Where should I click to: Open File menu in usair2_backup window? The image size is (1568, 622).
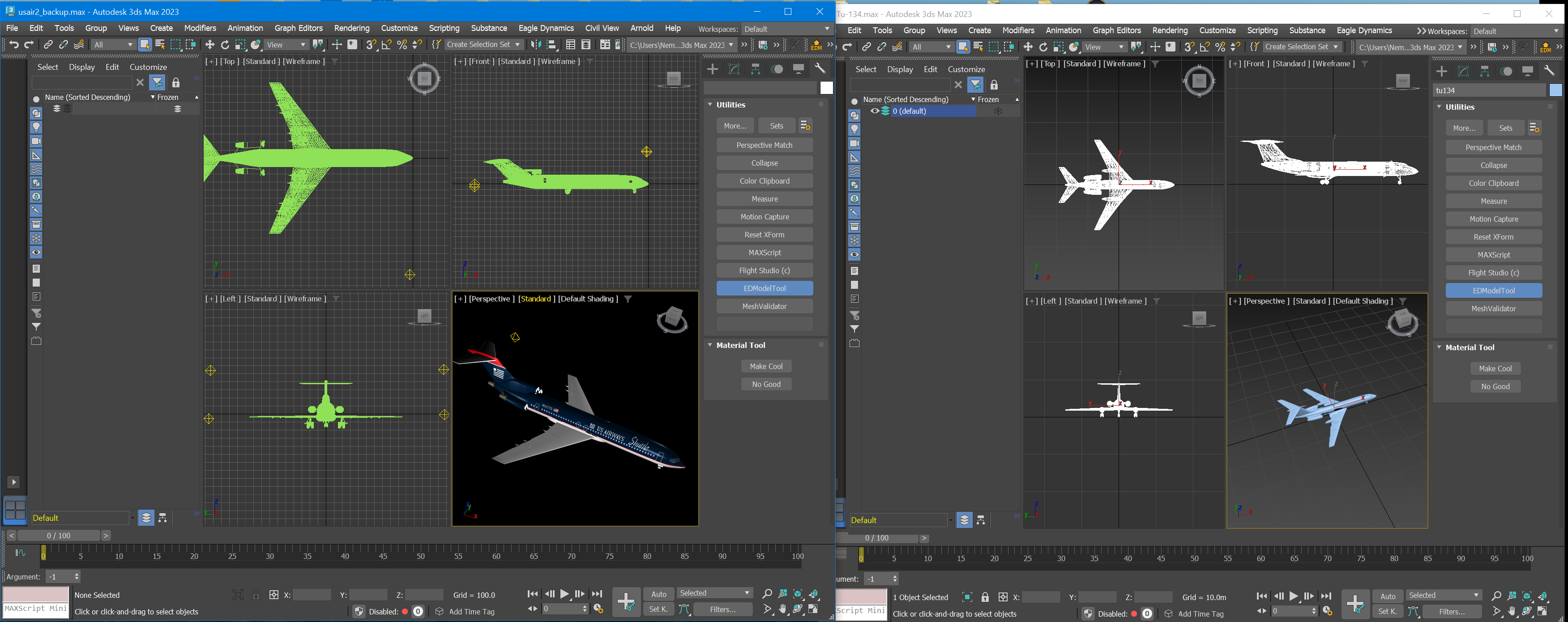tap(12, 28)
